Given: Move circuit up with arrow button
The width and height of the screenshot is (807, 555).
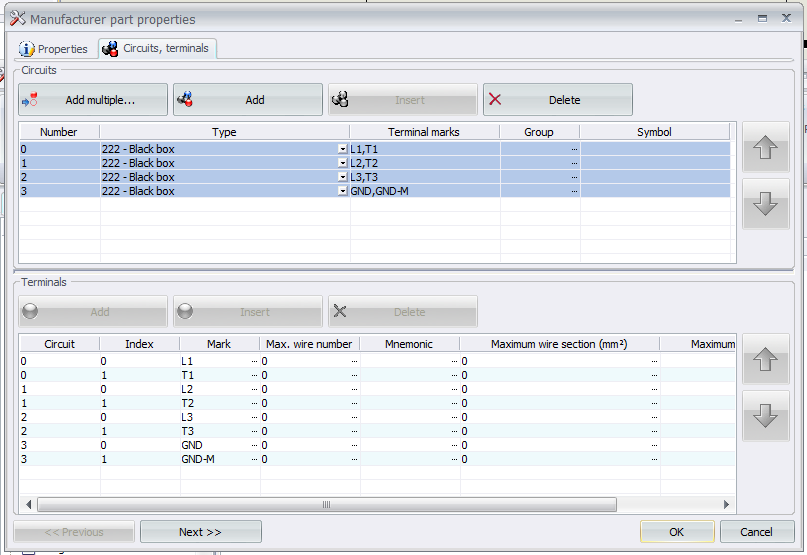Looking at the screenshot, I should (765, 148).
